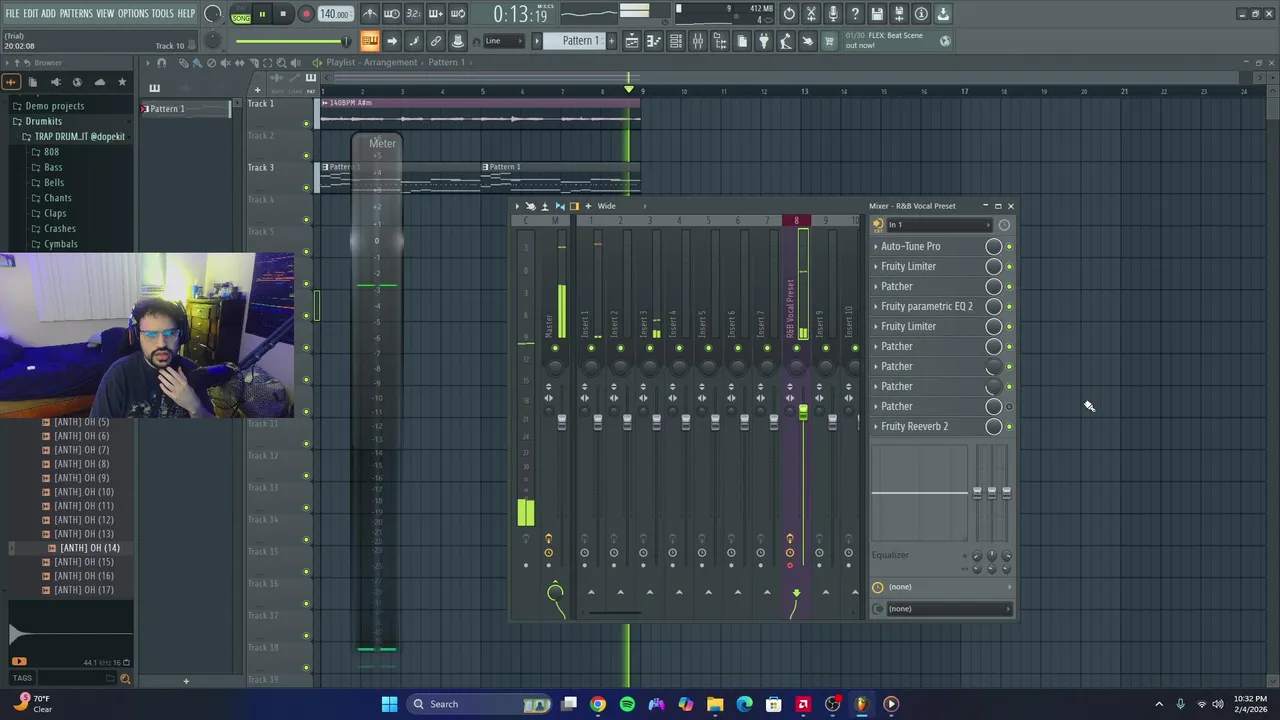Screen dimensions: 1280x720
Task: Open the FILE menu
Action: click(x=12, y=14)
